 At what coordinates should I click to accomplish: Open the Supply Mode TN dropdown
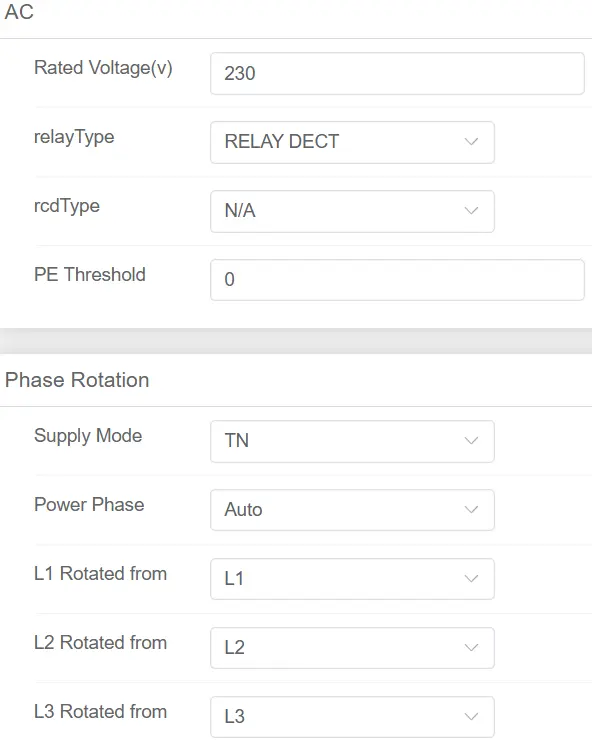click(352, 441)
